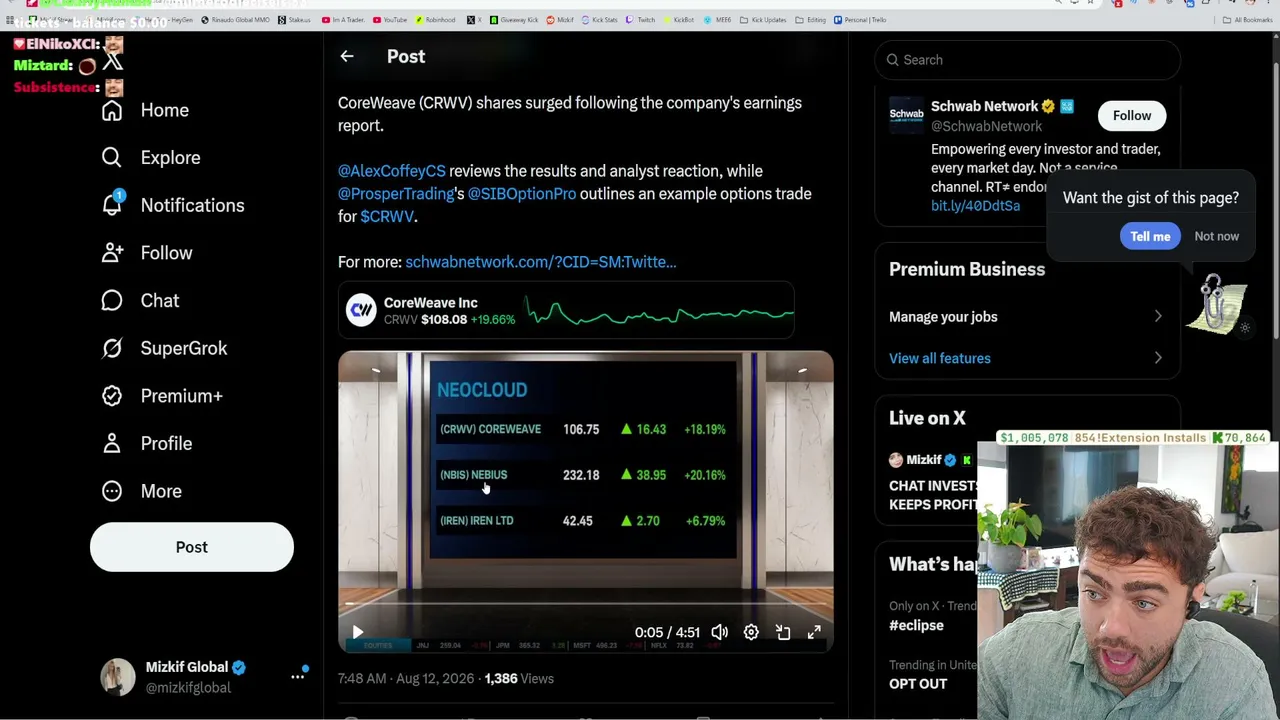
Task: Open YouTube bookmark in bookmarks bar
Action: point(390,20)
